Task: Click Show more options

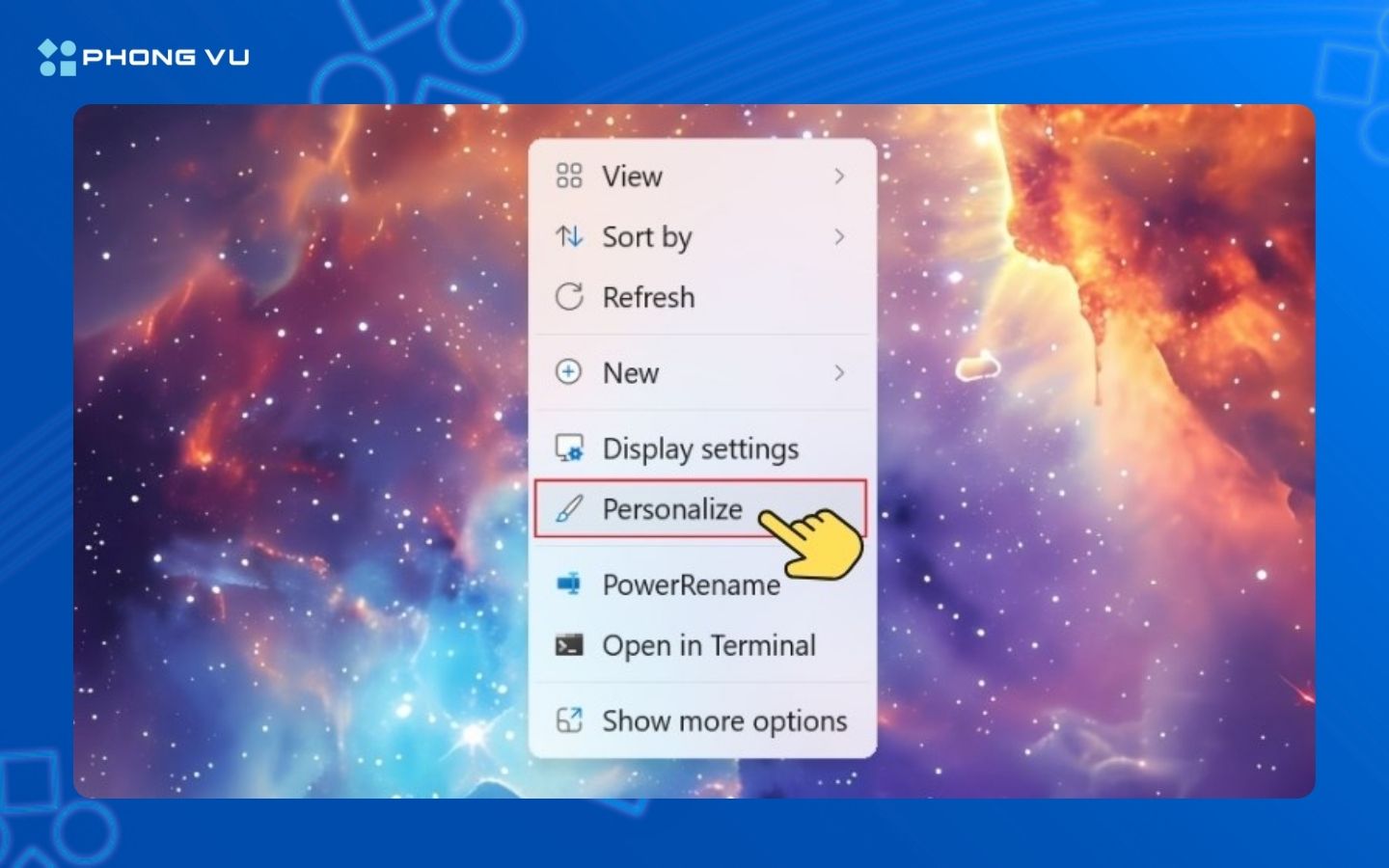Action: [724, 720]
